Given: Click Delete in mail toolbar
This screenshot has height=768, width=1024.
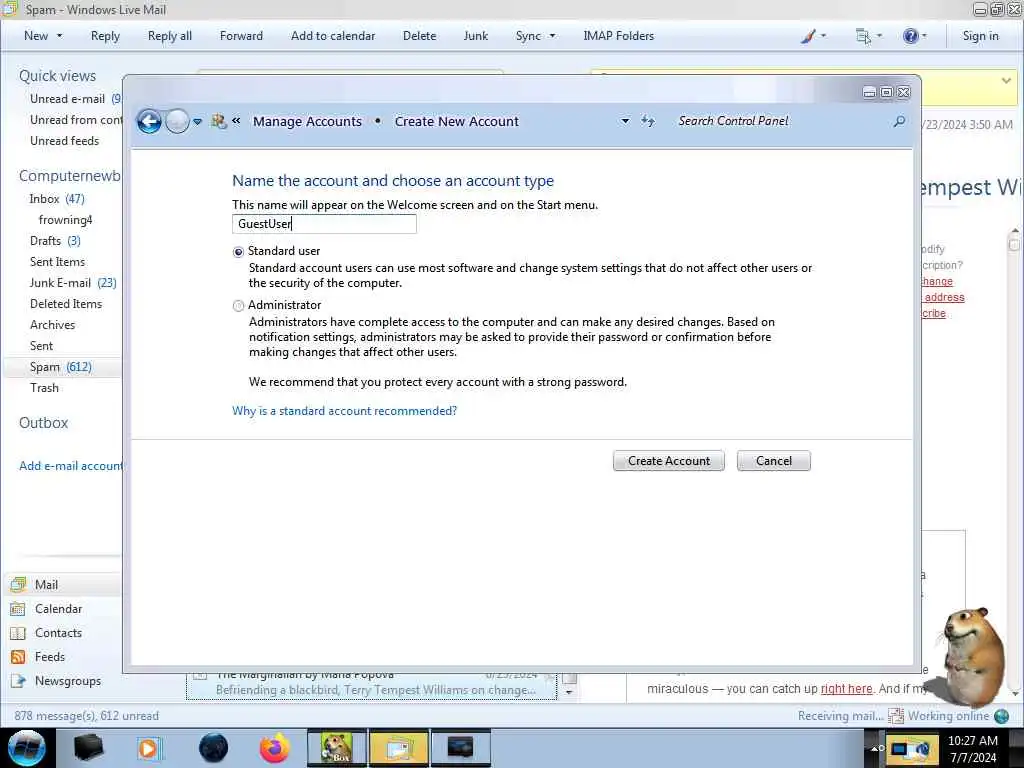Looking at the screenshot, I should pos(419,36).
